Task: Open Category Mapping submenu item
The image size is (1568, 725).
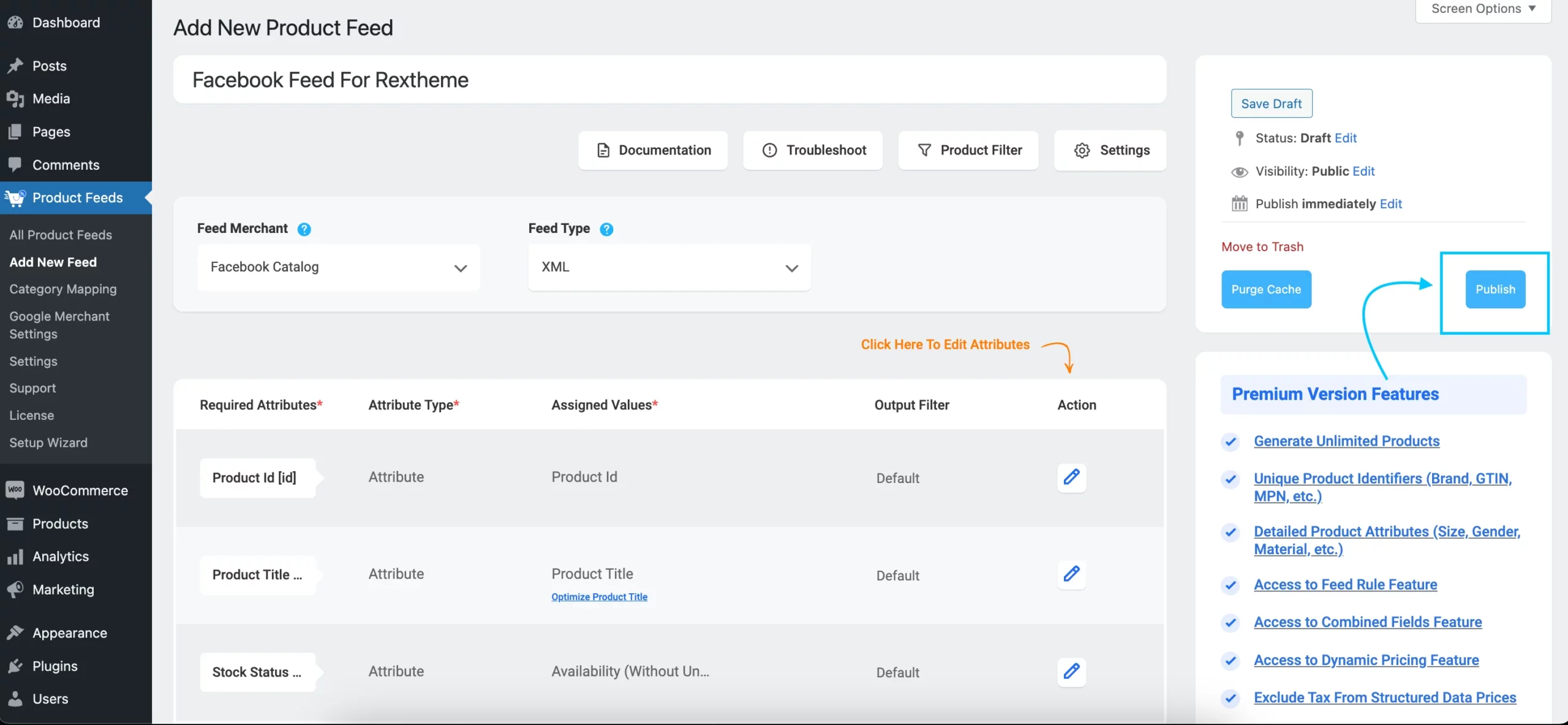Action: pyautogui.click(x=62, y=289)
